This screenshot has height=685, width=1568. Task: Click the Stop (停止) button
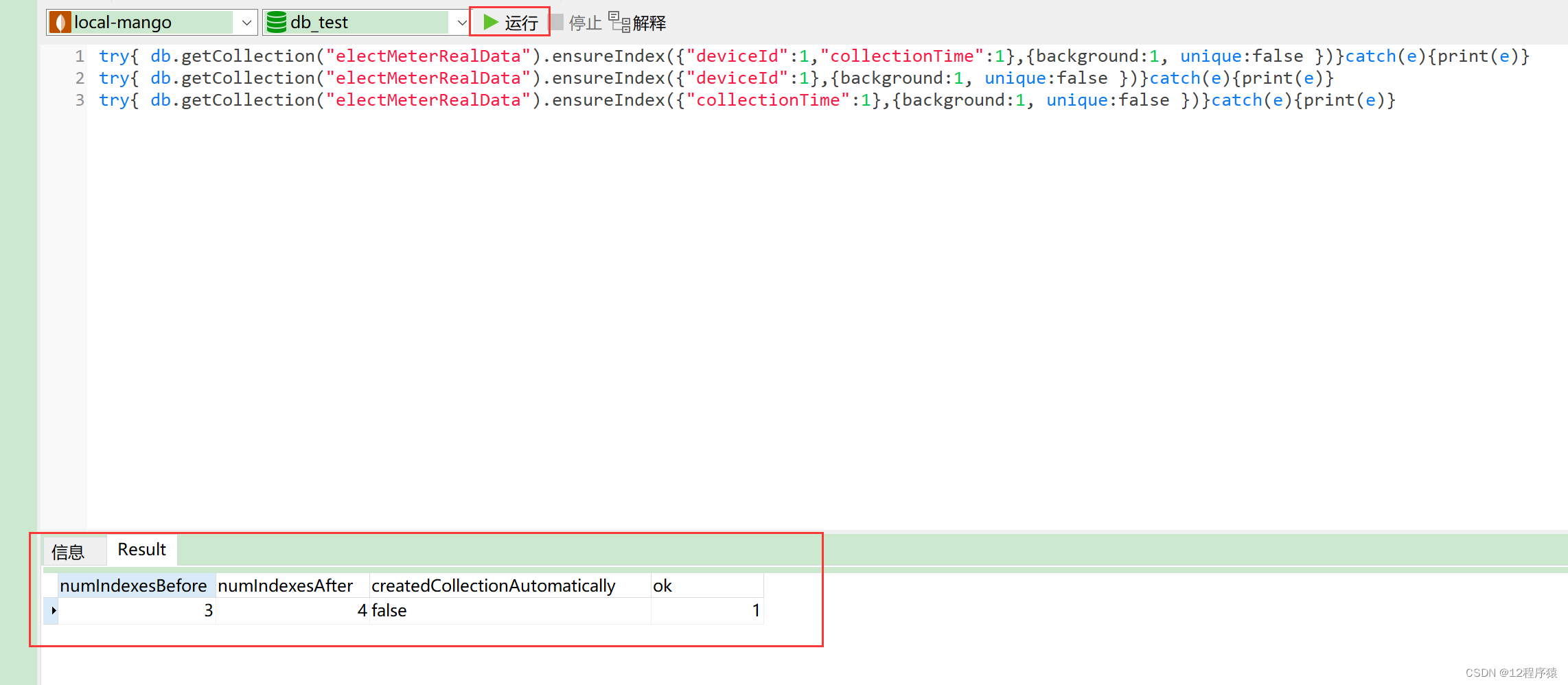tap(576, 23)
